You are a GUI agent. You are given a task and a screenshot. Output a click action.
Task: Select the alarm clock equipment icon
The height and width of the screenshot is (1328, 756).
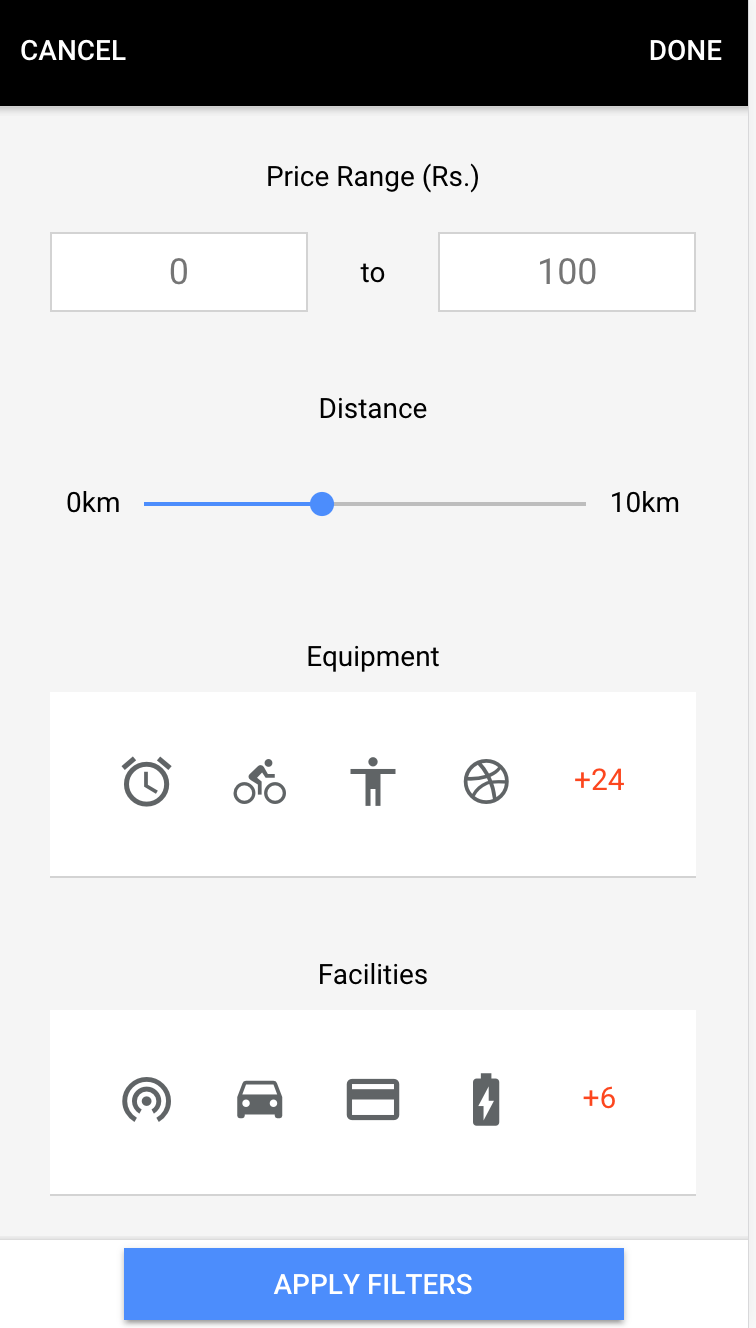click(x=146, y=781)
